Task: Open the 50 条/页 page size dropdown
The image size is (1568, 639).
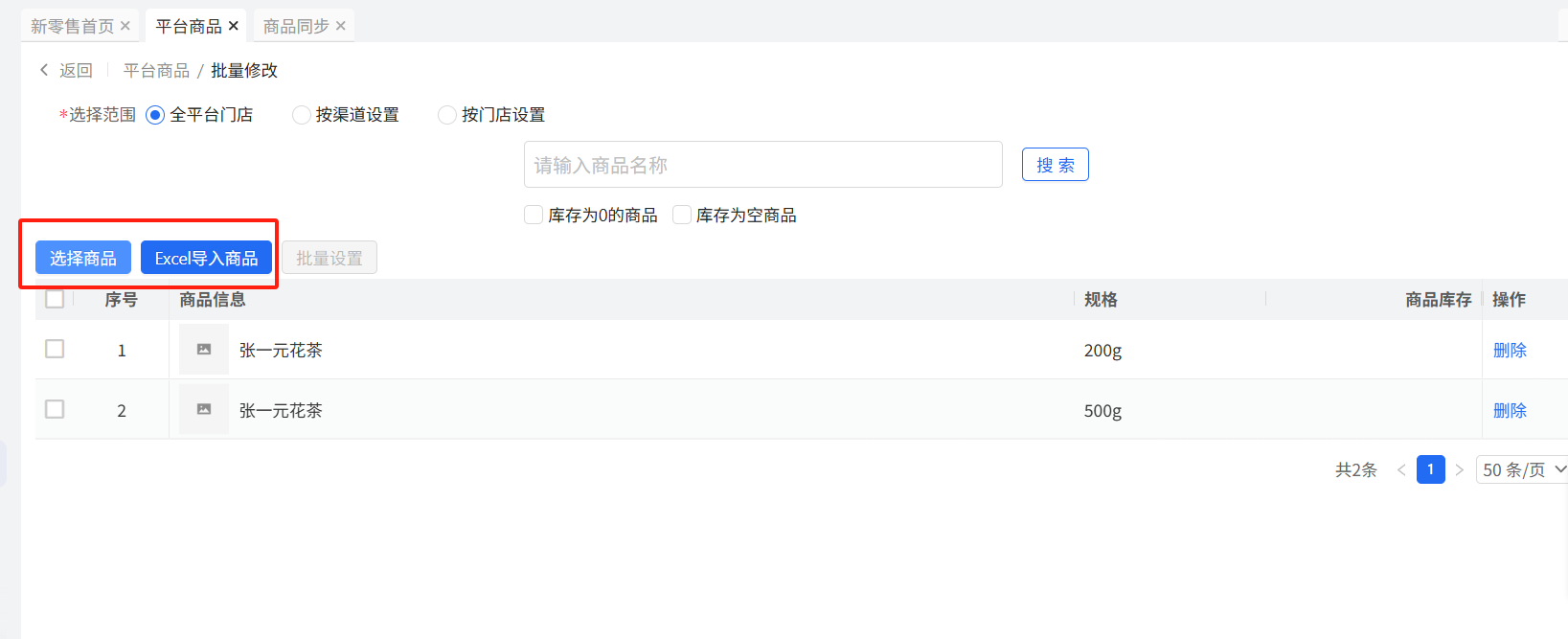Action: [x=1523, y=469]
